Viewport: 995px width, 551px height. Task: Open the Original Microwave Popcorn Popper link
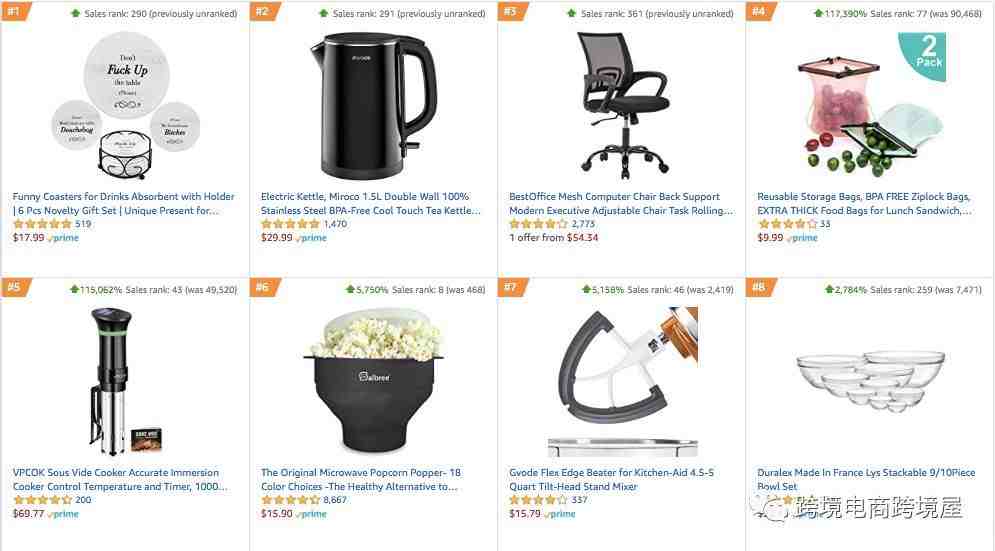[x=360, y=479]
